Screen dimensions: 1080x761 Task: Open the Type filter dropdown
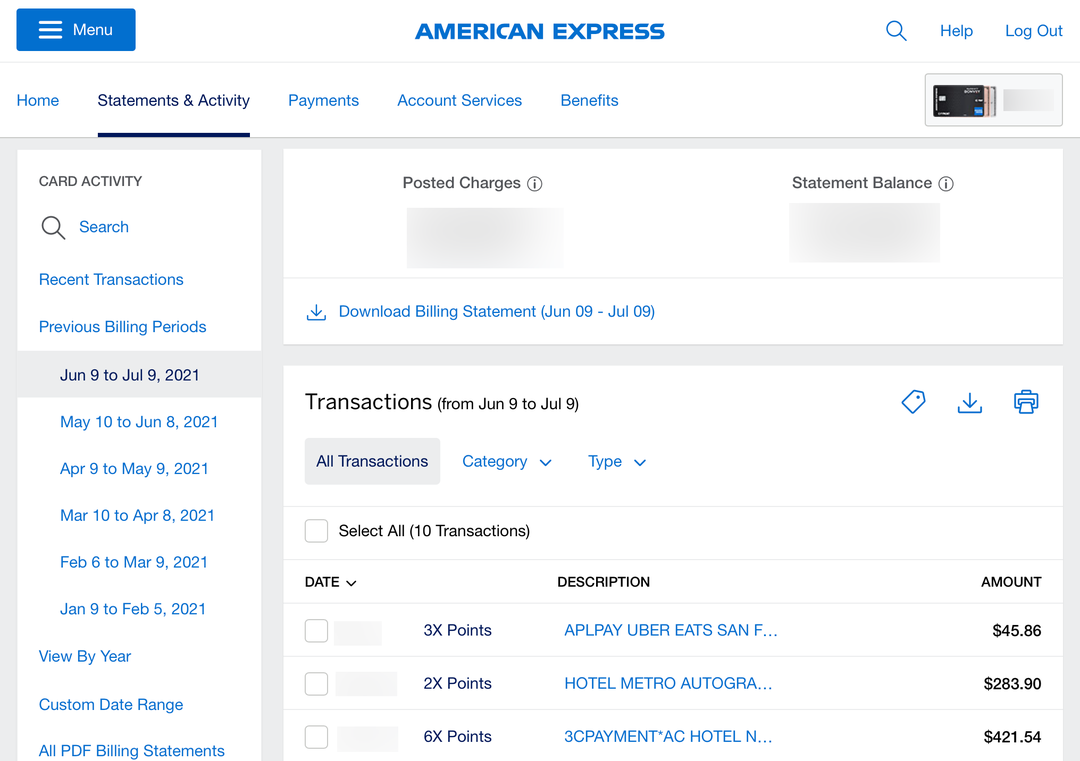pos(617,461)
